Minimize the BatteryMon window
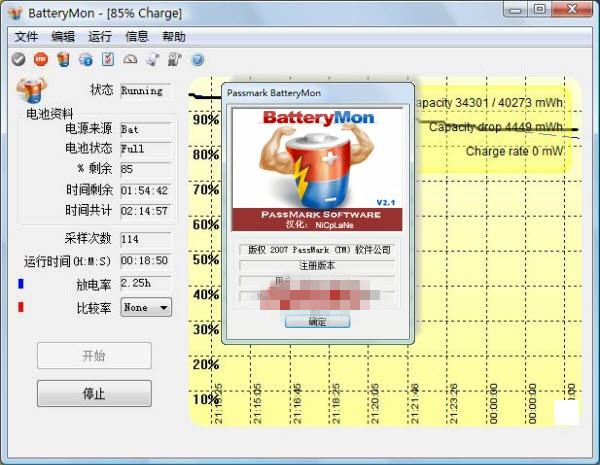The height and width of the screenshot is (465, 600). 515,10
